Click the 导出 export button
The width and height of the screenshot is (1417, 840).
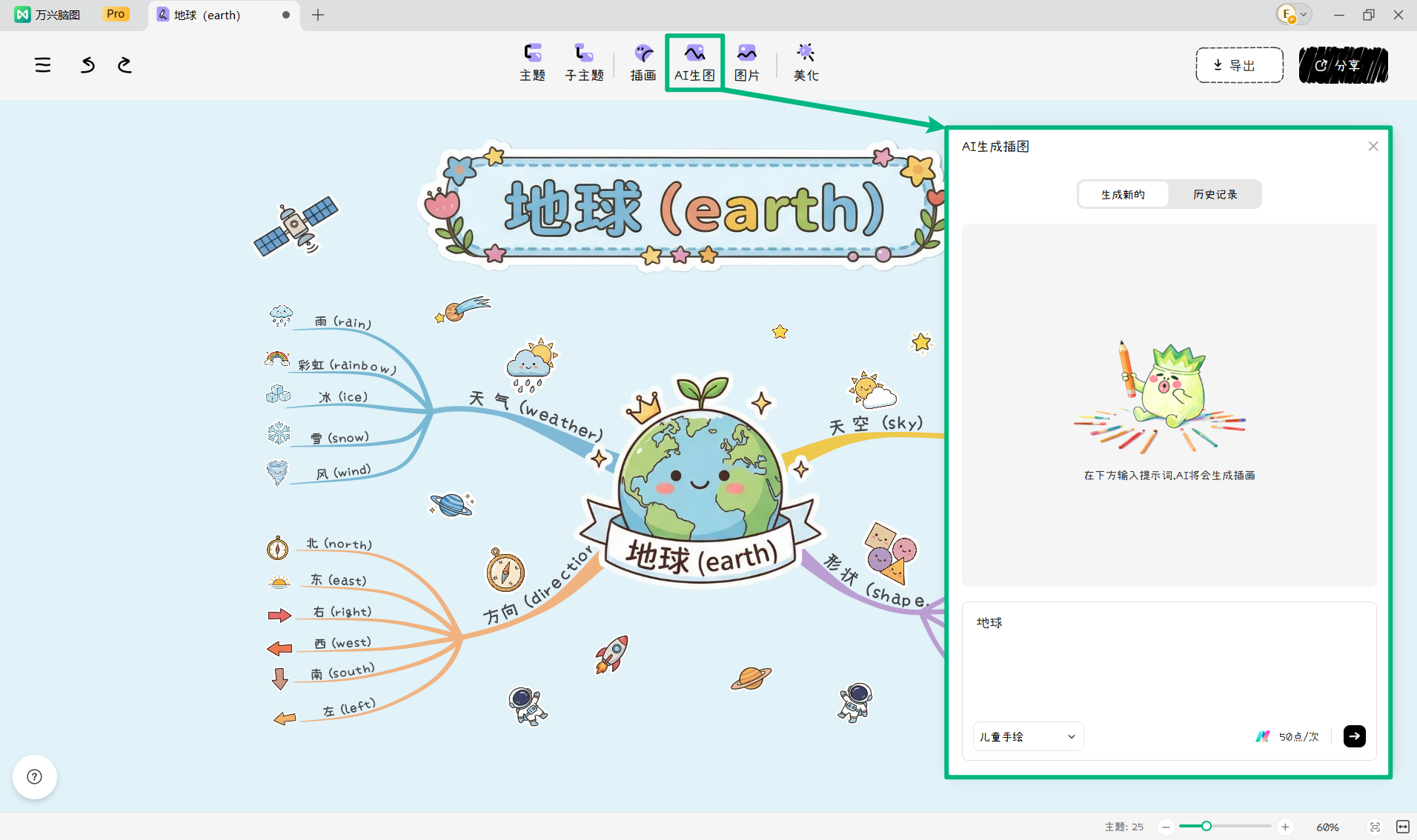1239,65
